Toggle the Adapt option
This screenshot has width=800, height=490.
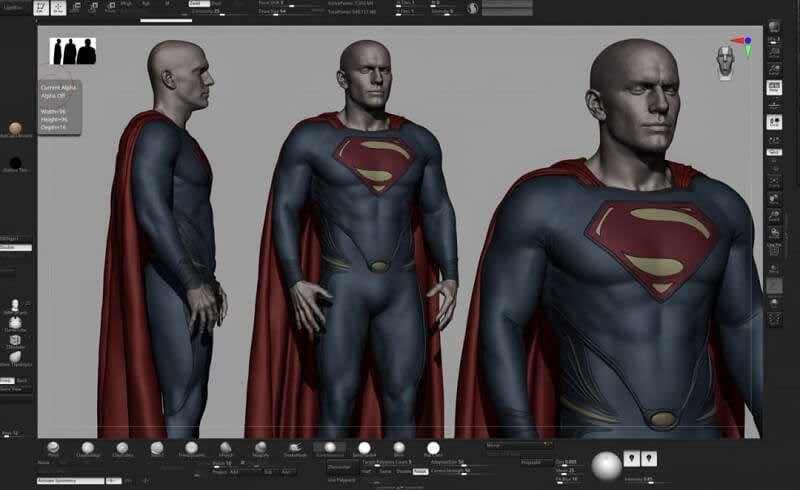click(x=420, y=472)
